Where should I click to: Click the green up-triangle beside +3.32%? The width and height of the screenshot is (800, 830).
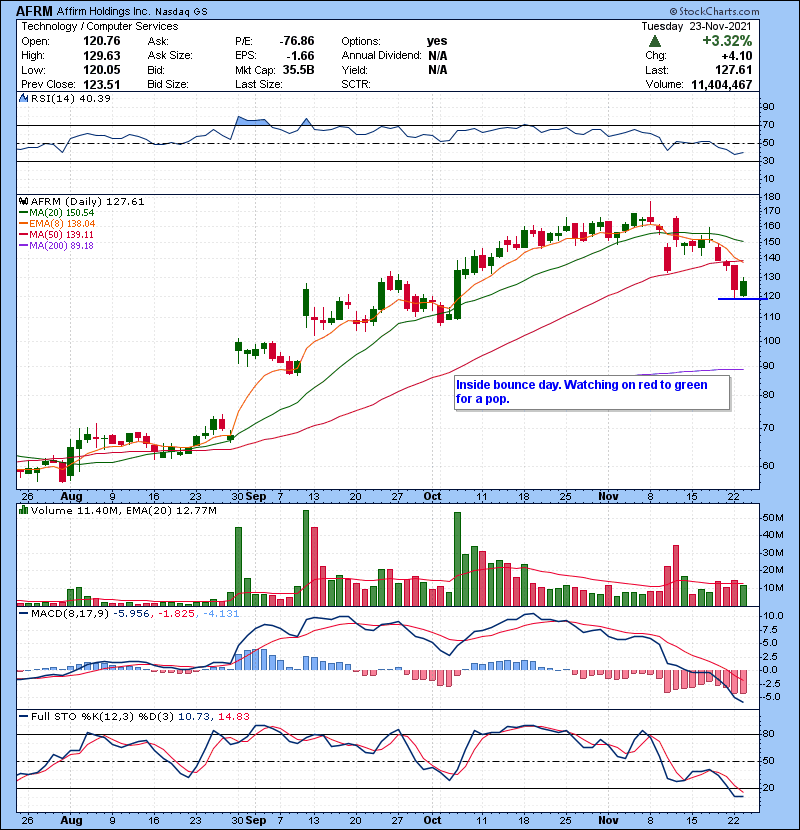point(655,41)
